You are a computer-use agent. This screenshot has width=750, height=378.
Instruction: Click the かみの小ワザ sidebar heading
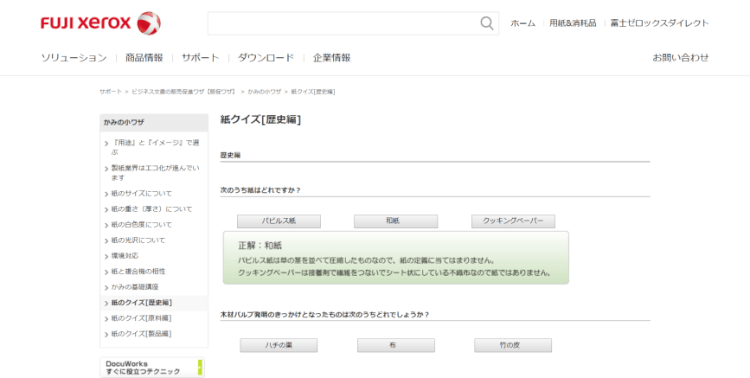(154, 122)
